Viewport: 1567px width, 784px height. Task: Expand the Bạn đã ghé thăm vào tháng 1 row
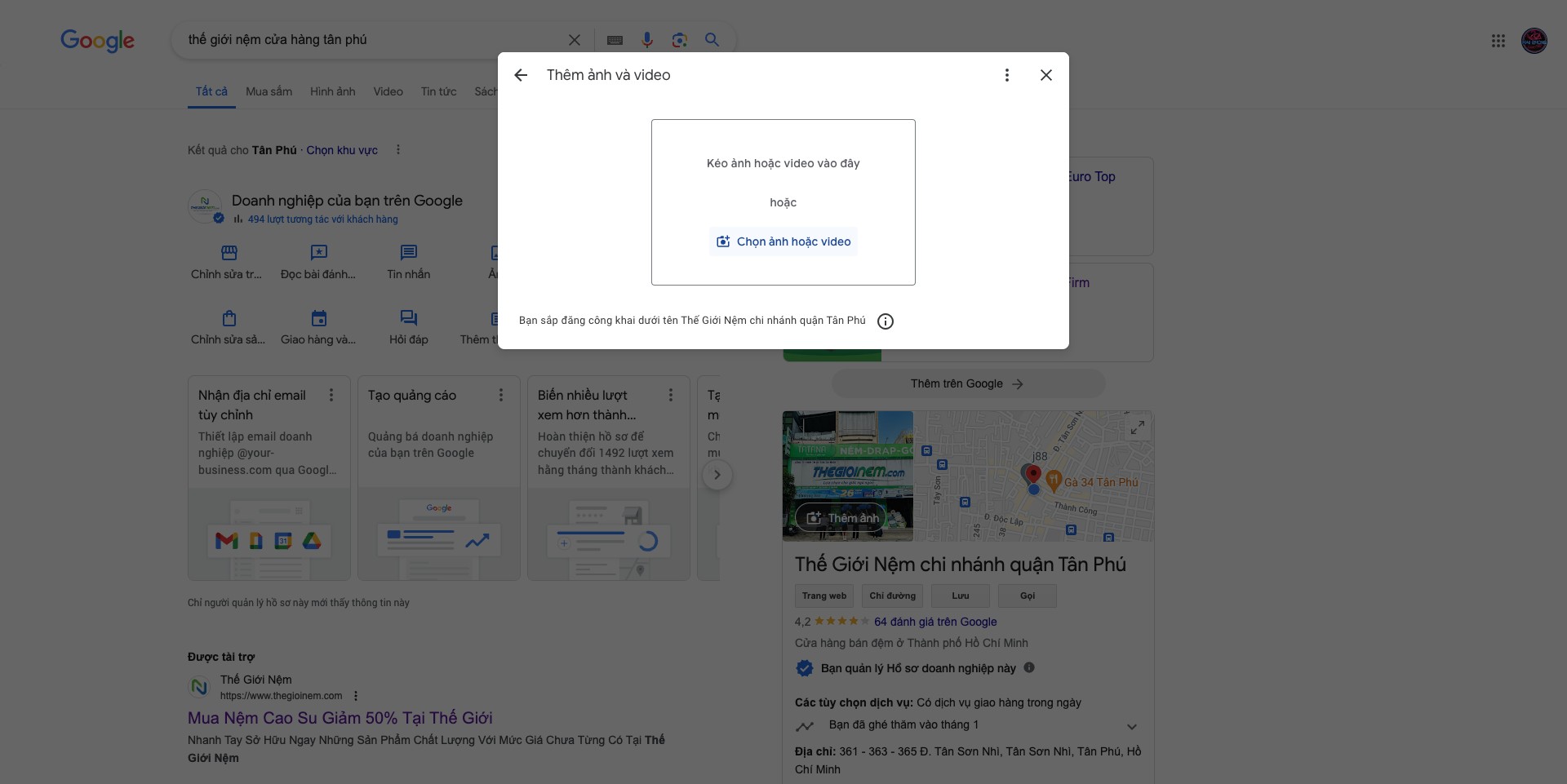tap(968, 725)
